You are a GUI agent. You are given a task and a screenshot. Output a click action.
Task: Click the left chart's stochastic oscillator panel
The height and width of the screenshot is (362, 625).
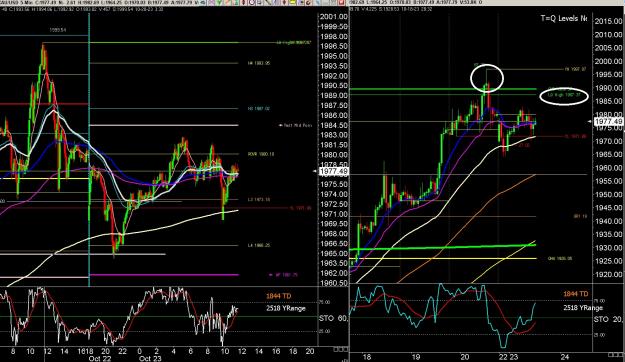159,317
